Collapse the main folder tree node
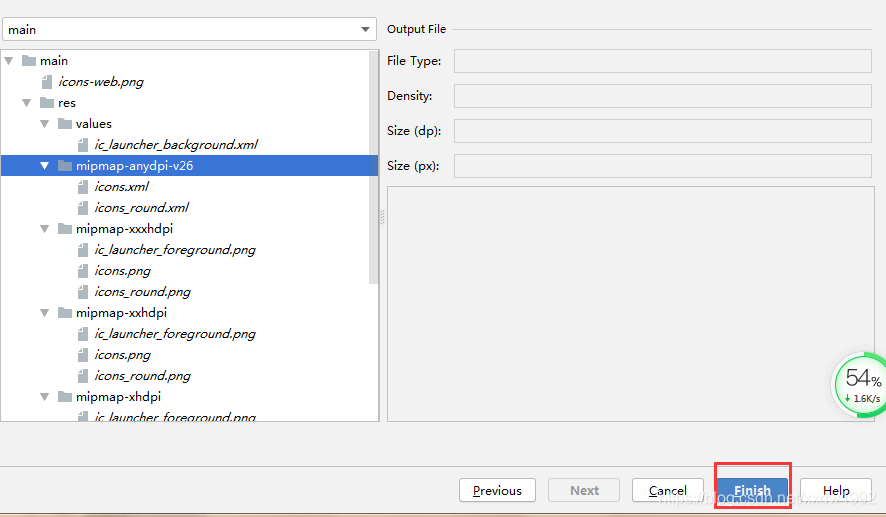The width and height of the screenshot is (886, 517). click(x=9, y=61)
